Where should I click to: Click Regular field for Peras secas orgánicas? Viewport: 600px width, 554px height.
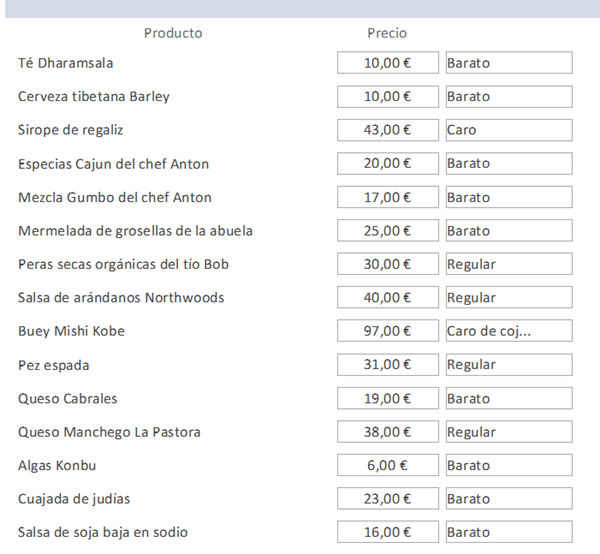[508, 264]
